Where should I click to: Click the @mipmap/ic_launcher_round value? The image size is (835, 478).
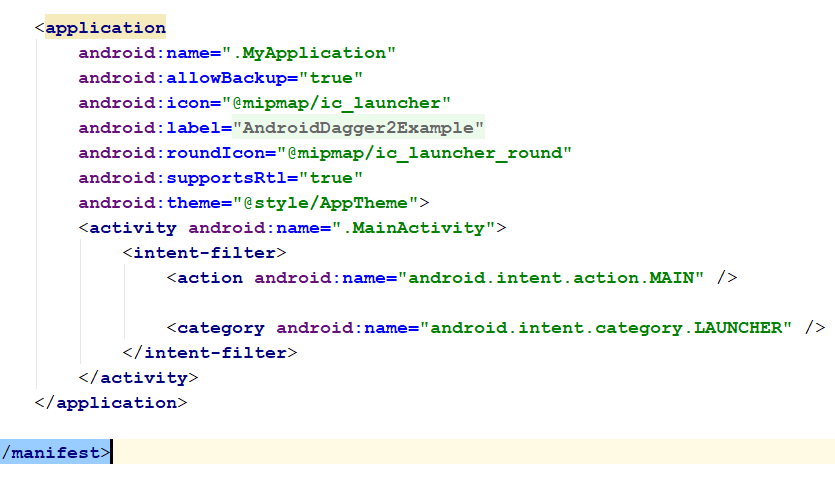424,153
